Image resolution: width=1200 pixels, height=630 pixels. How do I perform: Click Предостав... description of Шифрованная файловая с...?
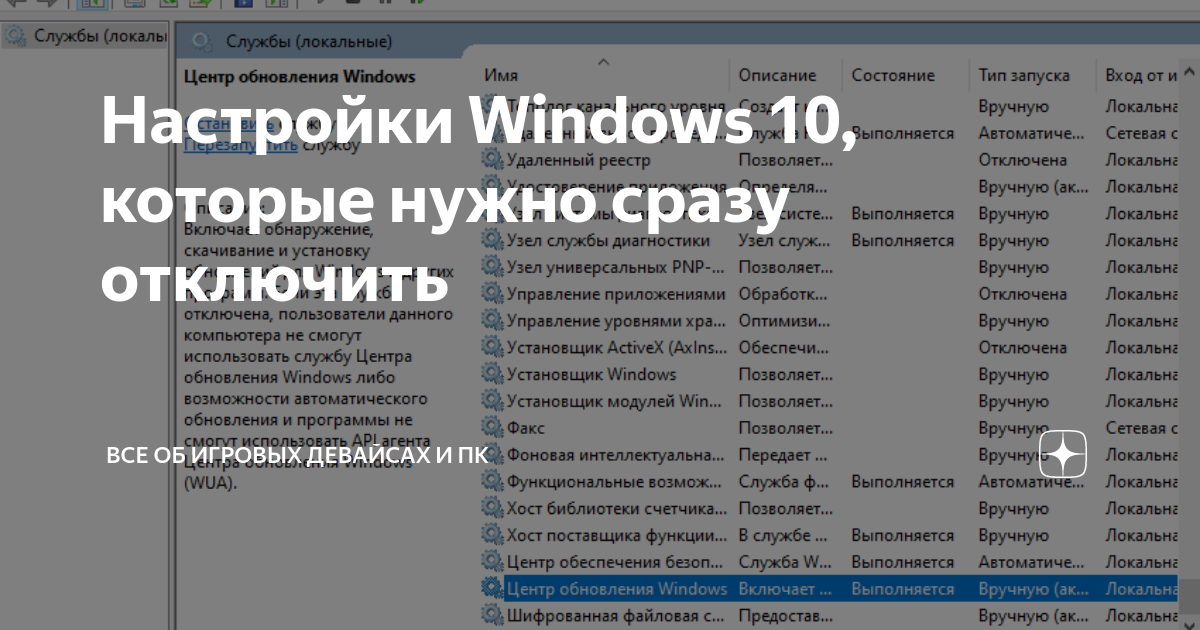tap(785, 616)
